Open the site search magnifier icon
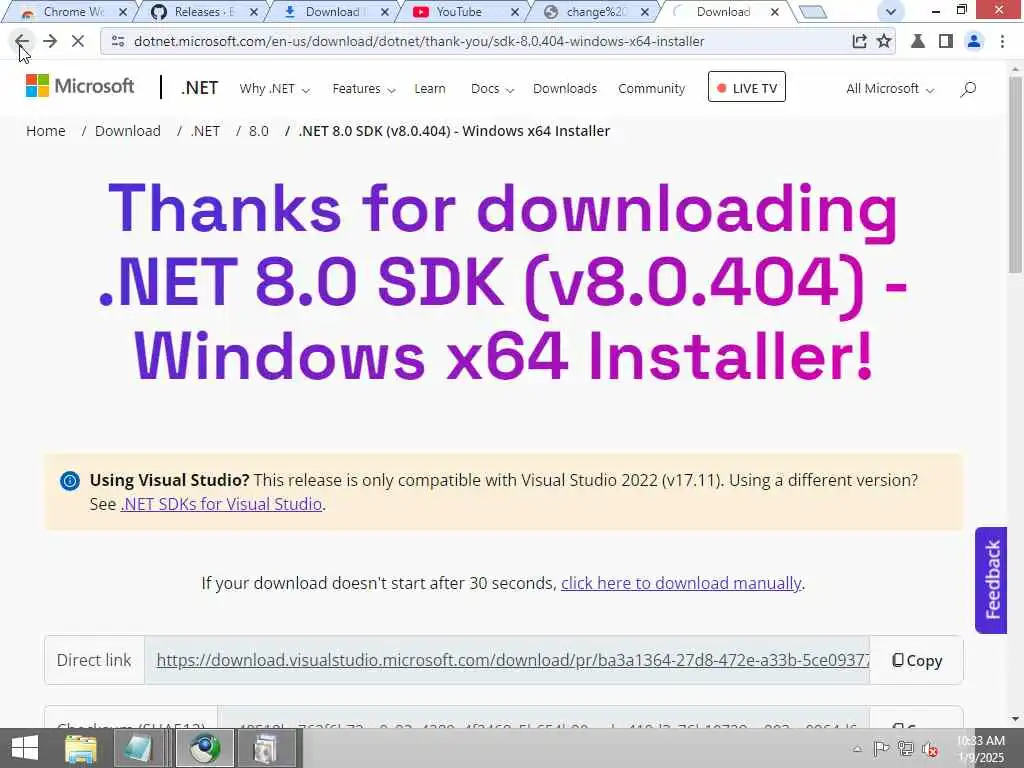This screenshot has height=768, width=1024. [x=968, y=88]
